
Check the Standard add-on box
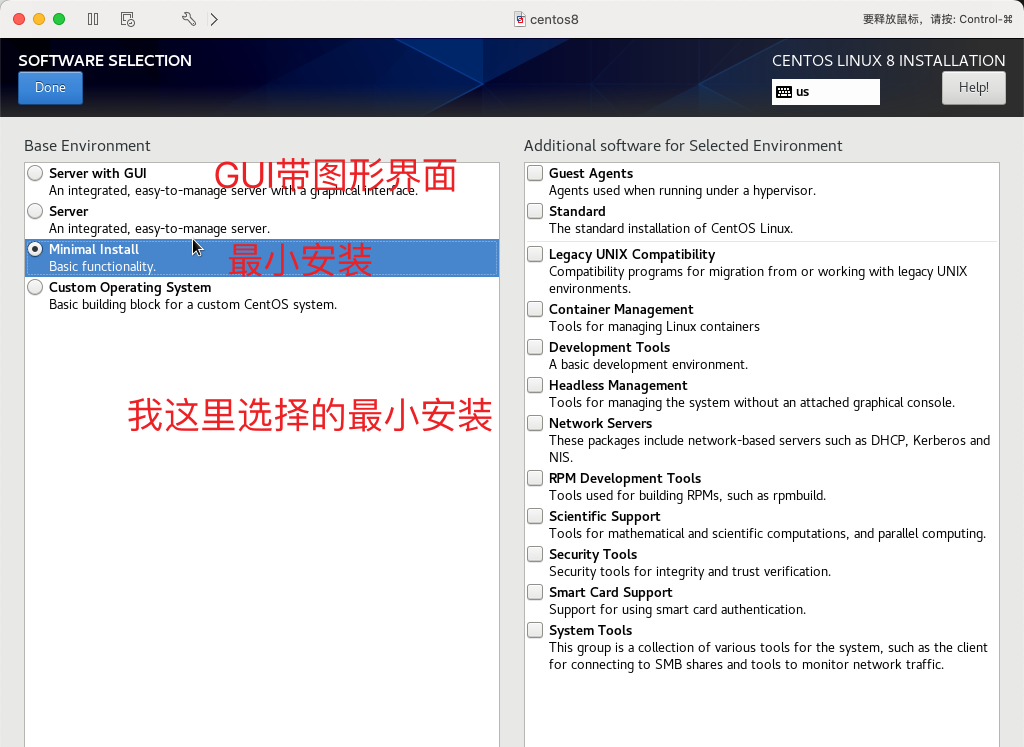(535, 211)
